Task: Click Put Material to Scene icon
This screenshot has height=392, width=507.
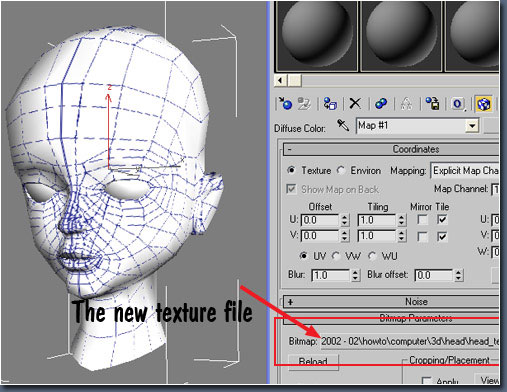Action: [x=304, y=104]
